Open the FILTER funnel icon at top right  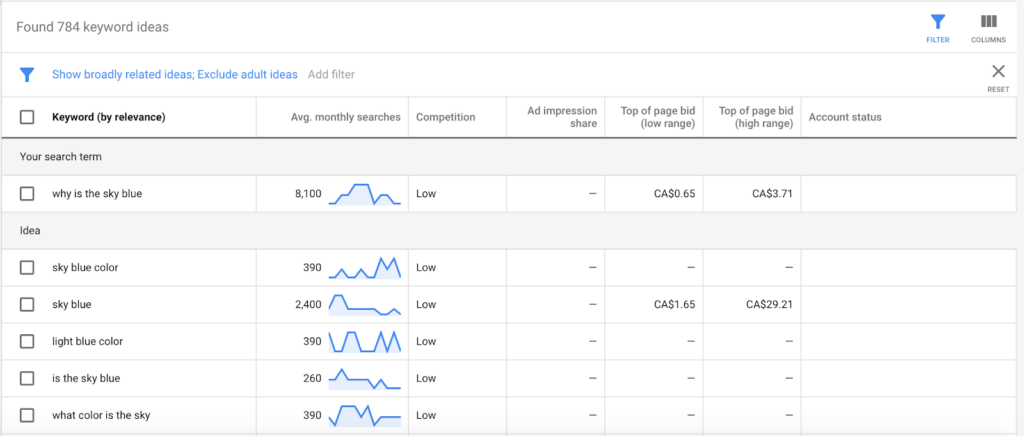(937, 23)
